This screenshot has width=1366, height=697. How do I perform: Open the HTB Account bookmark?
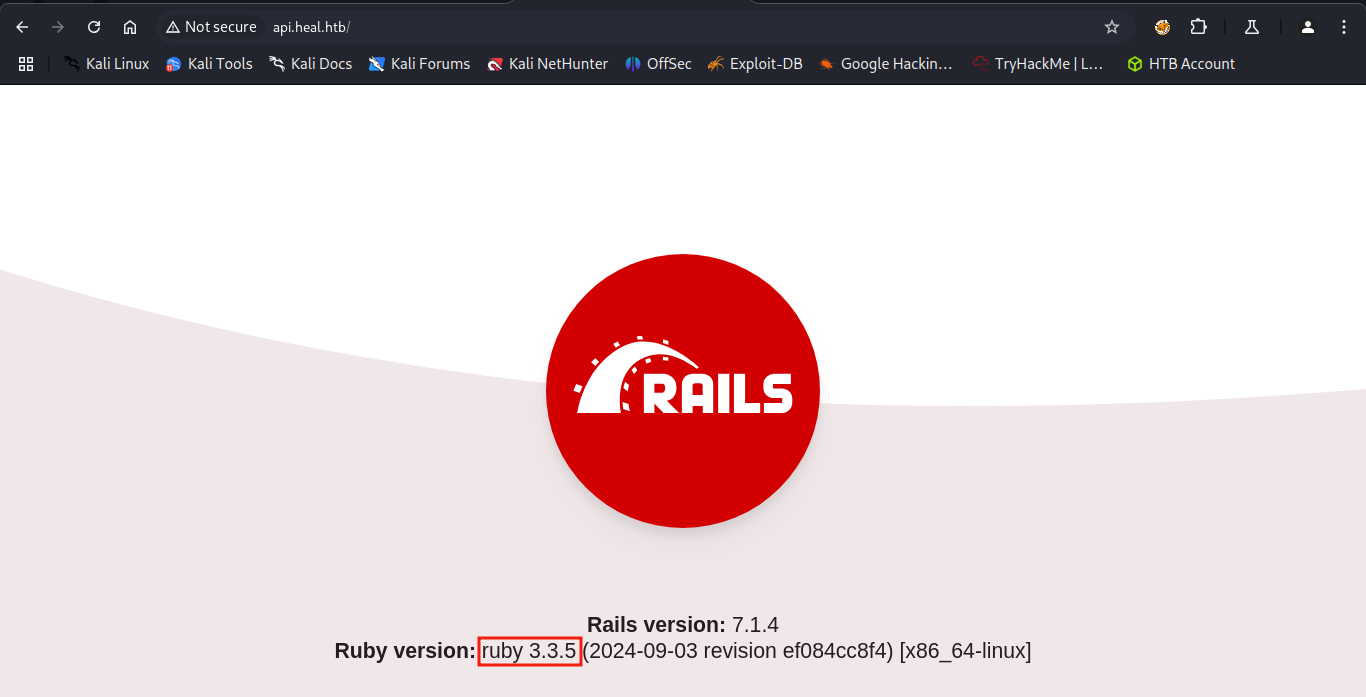[x=1181, y=64]
